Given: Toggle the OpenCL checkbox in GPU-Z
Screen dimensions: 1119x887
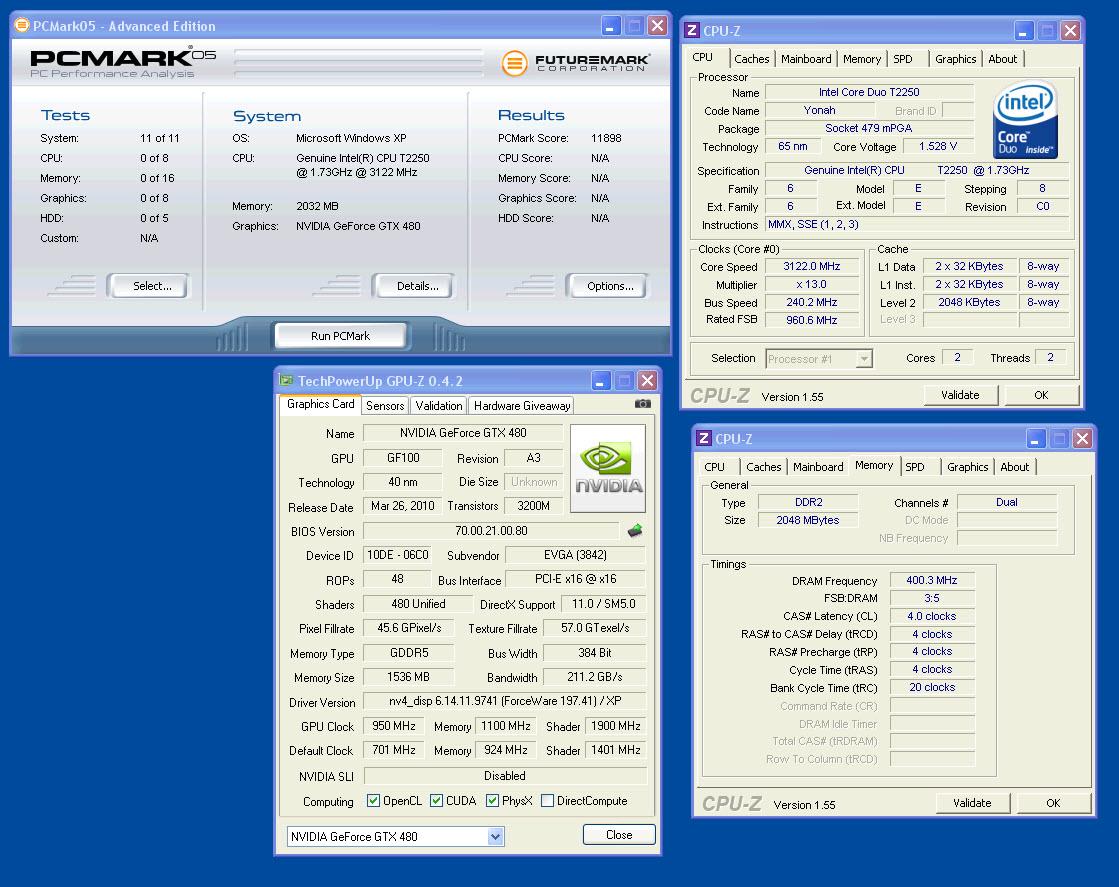Looking at the screenshot, I should click(x=373, y=801).
